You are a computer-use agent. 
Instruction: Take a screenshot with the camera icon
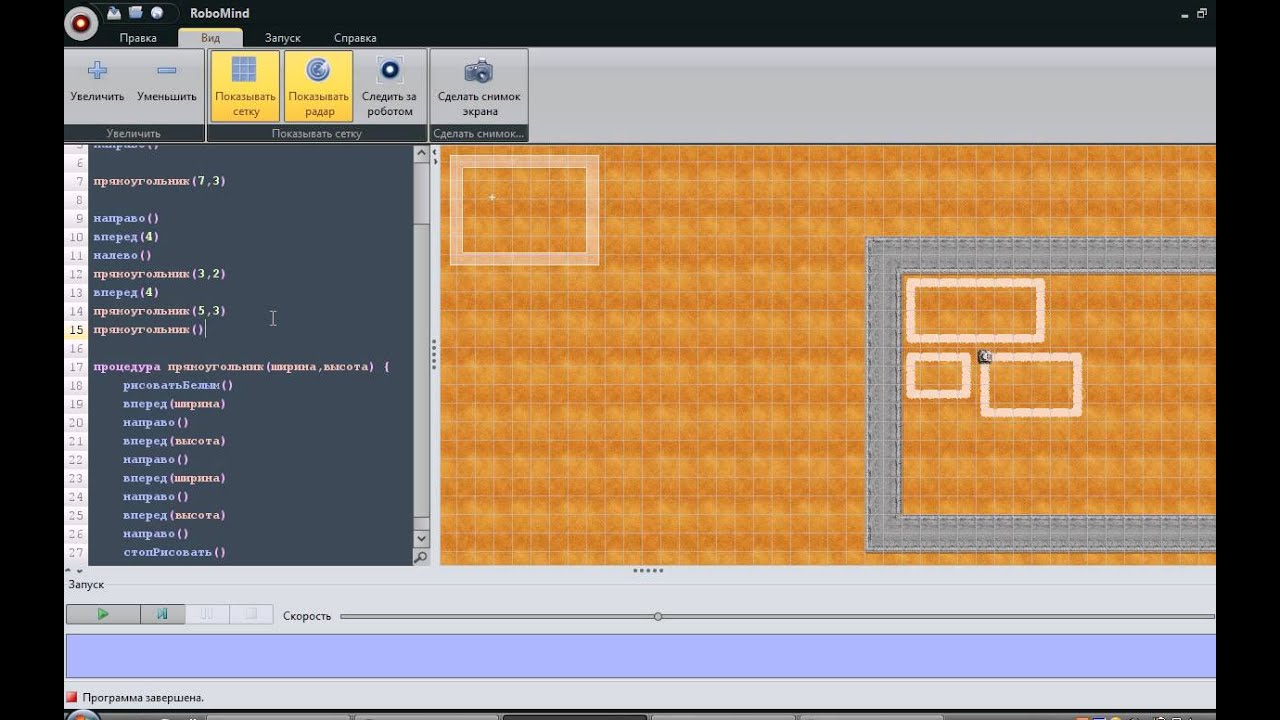479,72
